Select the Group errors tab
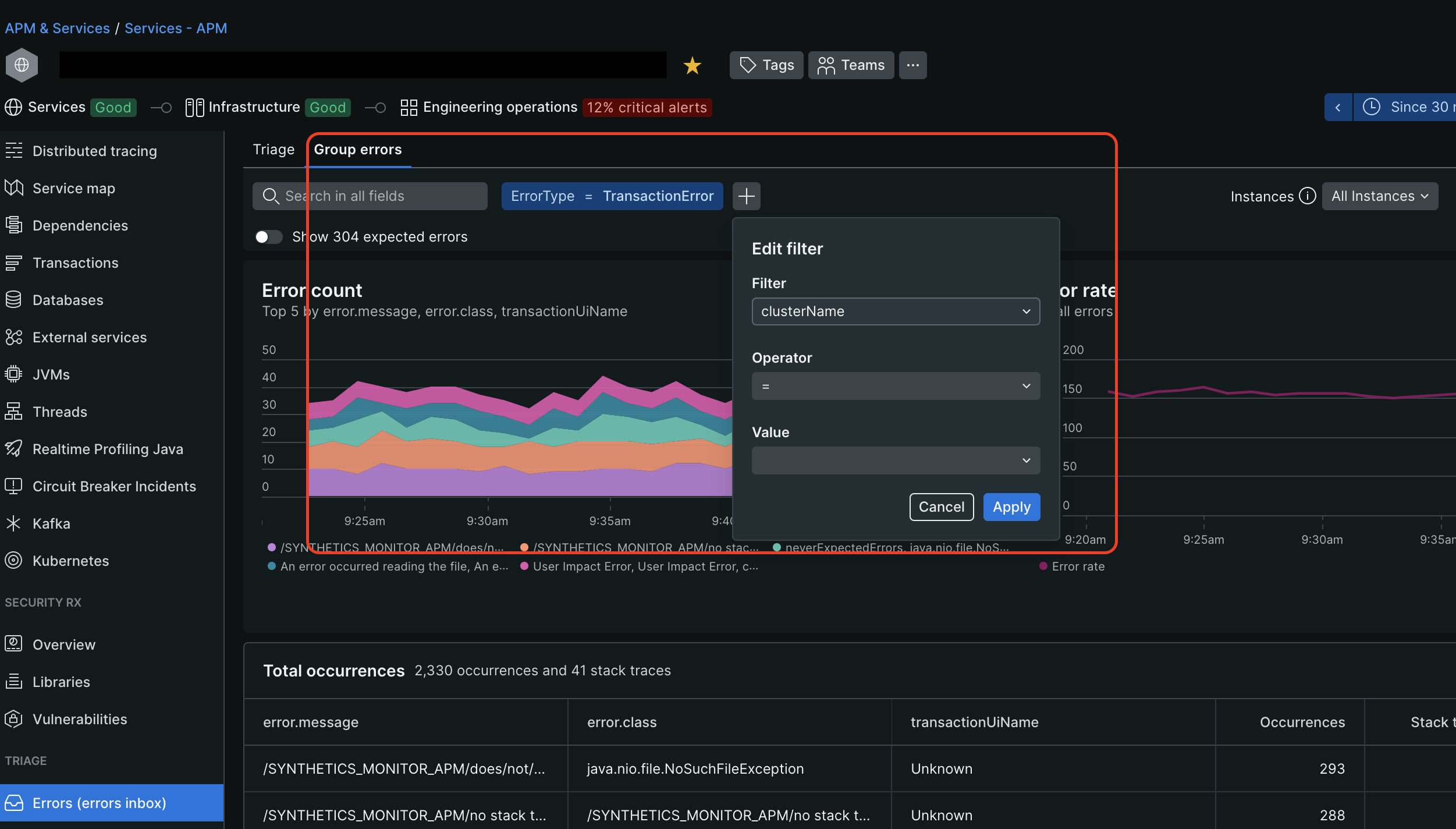 pos(357,150)
